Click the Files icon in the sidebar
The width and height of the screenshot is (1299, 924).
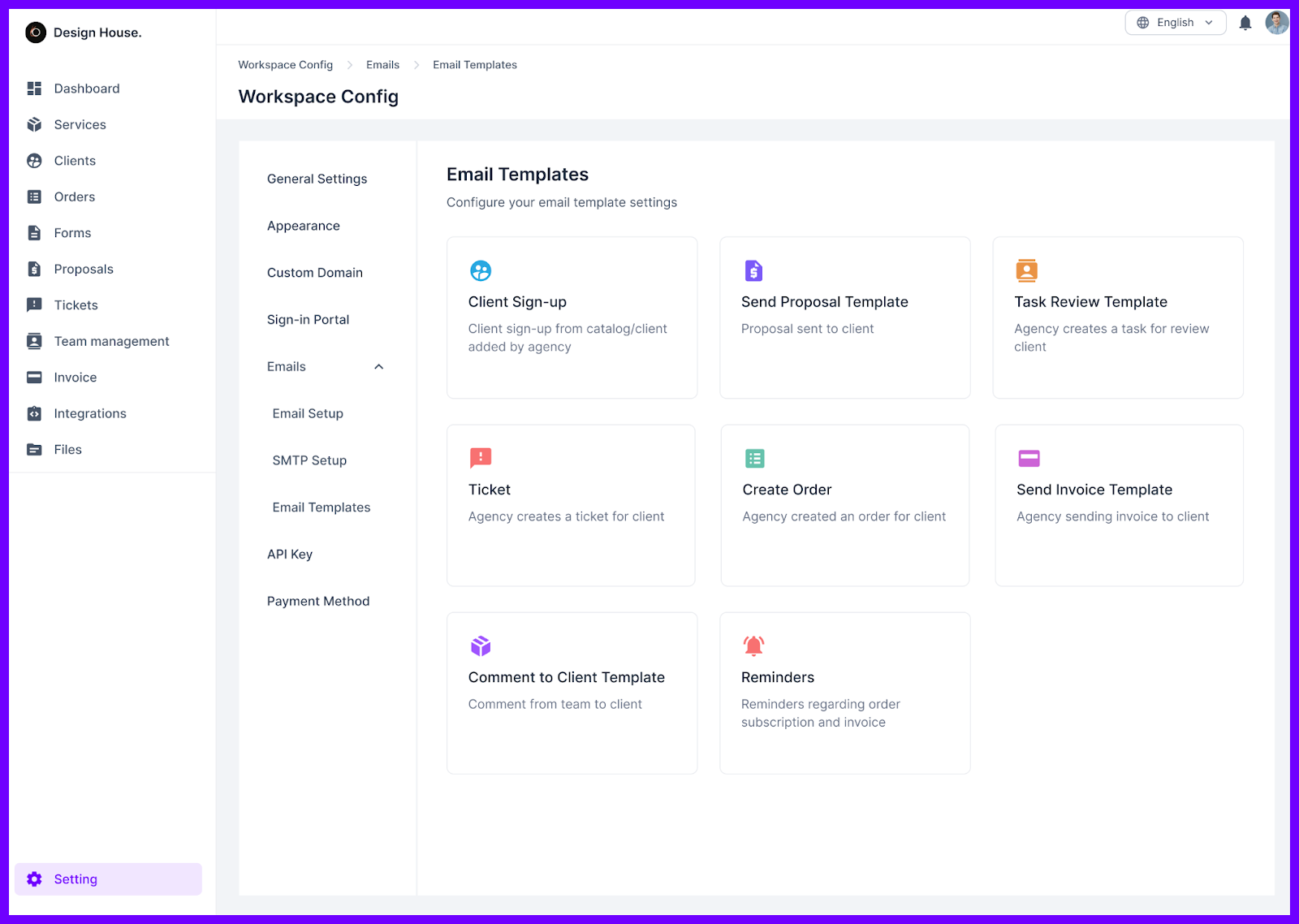tap(34, 449)
